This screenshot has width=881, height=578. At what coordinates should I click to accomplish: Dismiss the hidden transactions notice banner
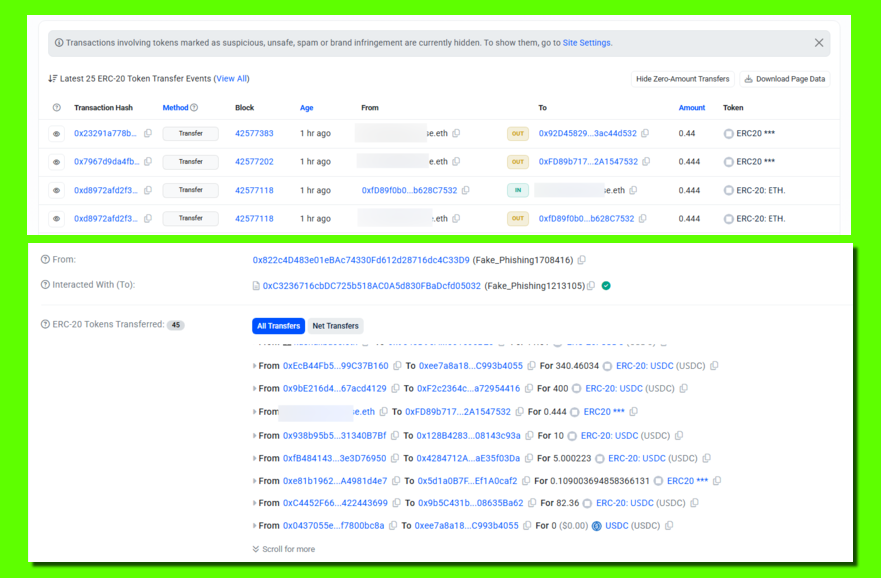(x=819, y=43)
